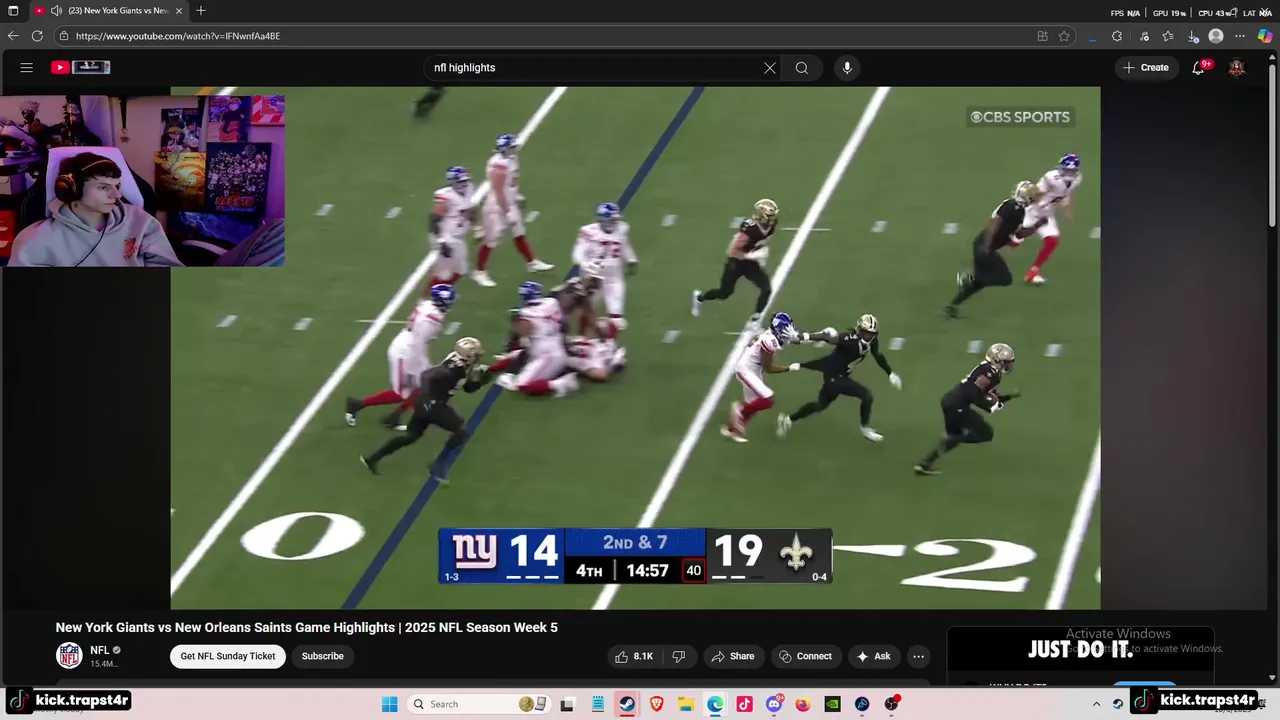The height and width of the screenshot is (720, 1280).
Task: Open the Ask button for the video
Action: (873, 656)
